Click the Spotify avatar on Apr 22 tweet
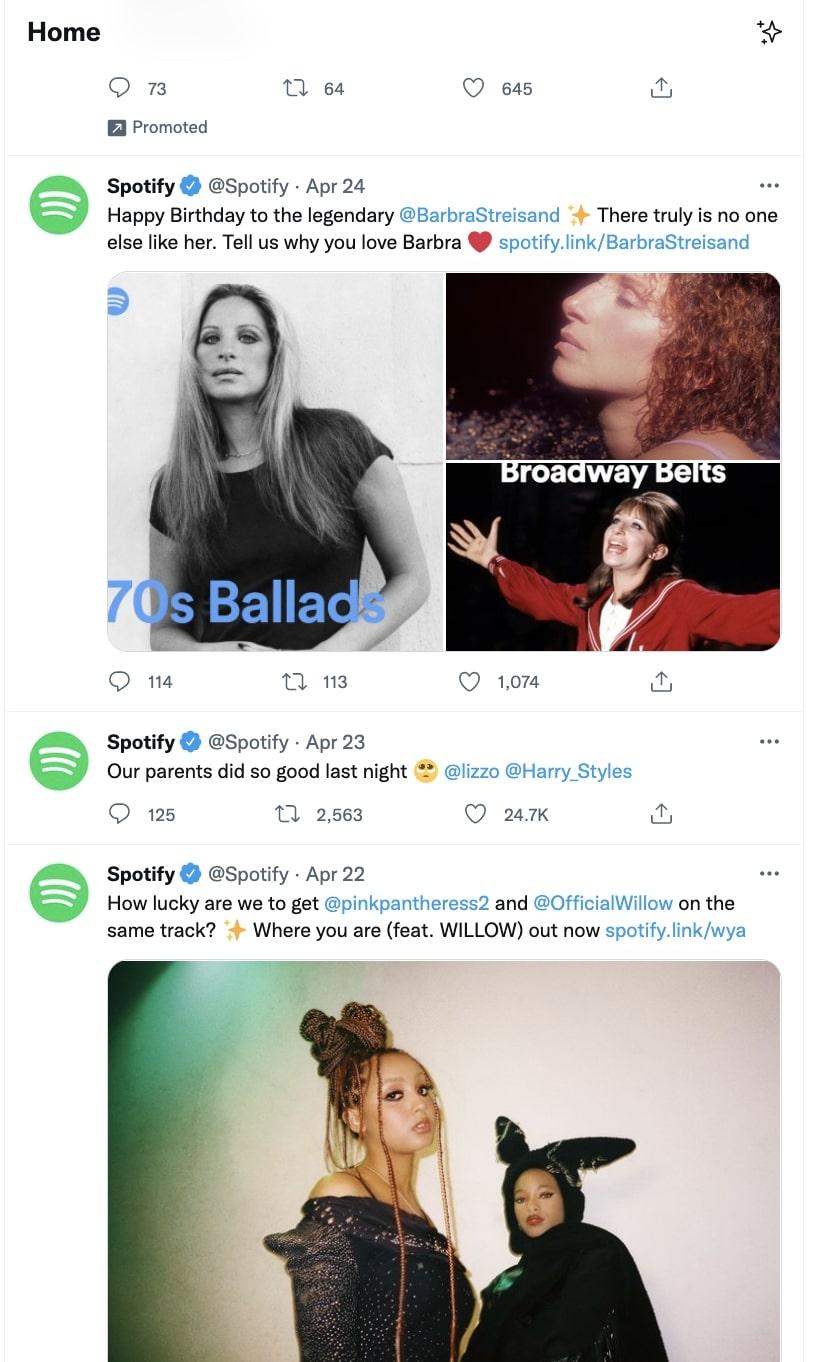This screenshot has height=1362, width=839. click(x=59, y=892)
